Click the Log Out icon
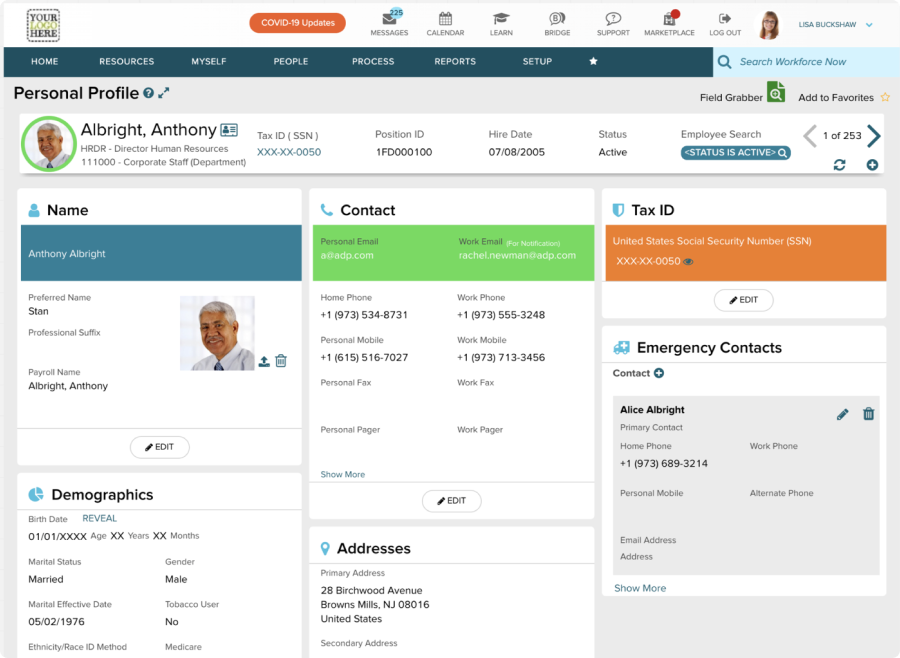 (x=725, y=19)
